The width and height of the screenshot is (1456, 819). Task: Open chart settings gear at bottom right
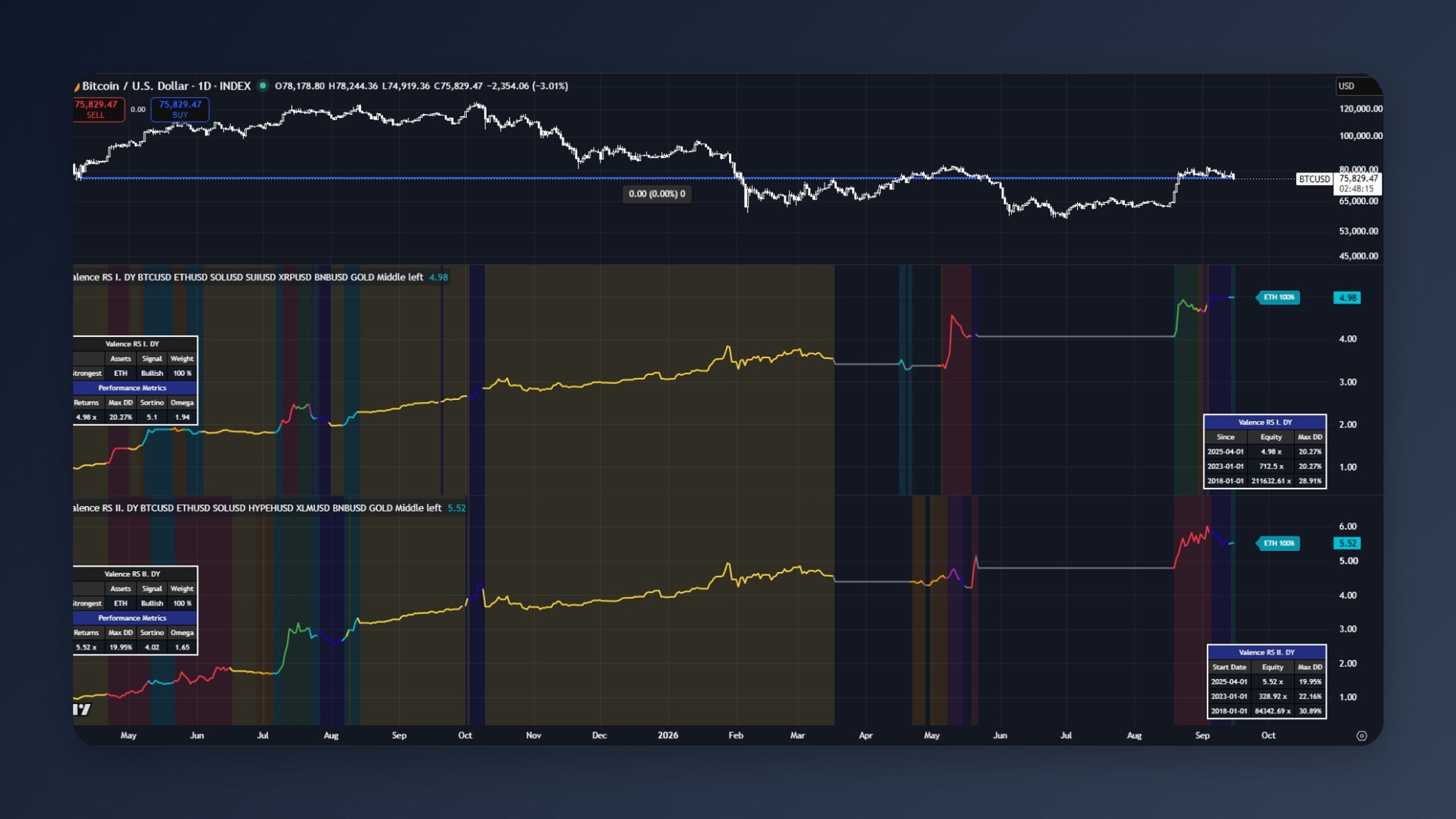(x=1362, y=735)
